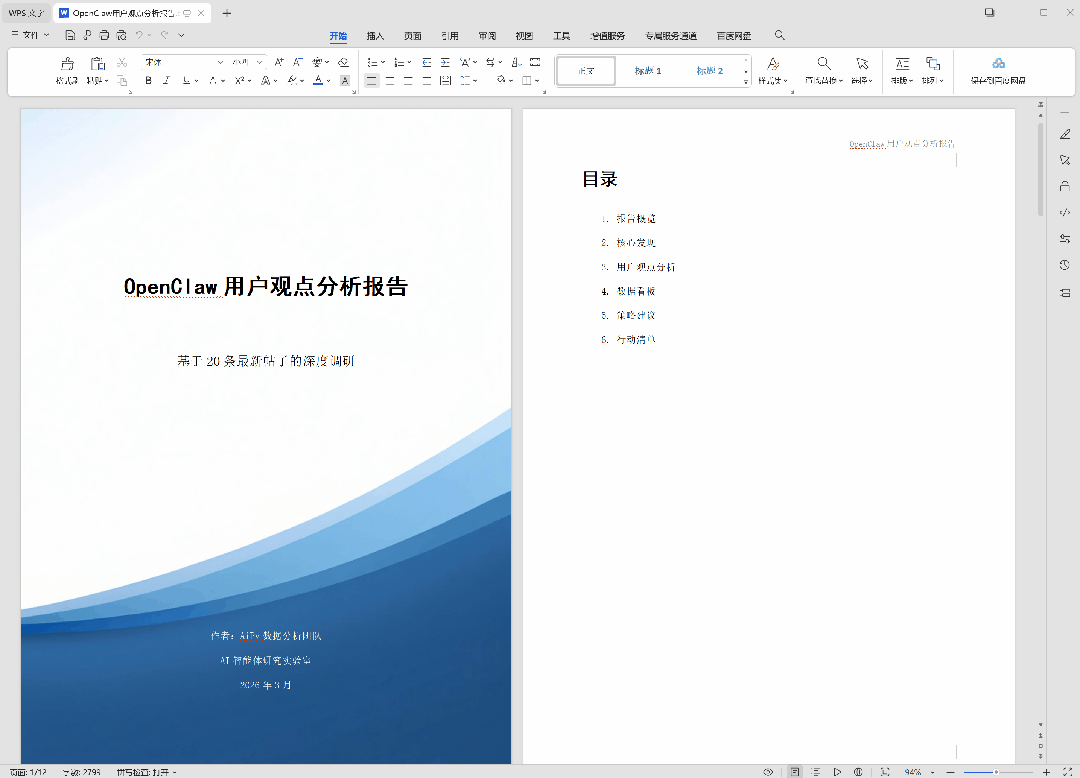Open code brackets icon in right sidebar
Image resolution: width=1080 pixels, height=778 pixels.
pos(1065,213)
